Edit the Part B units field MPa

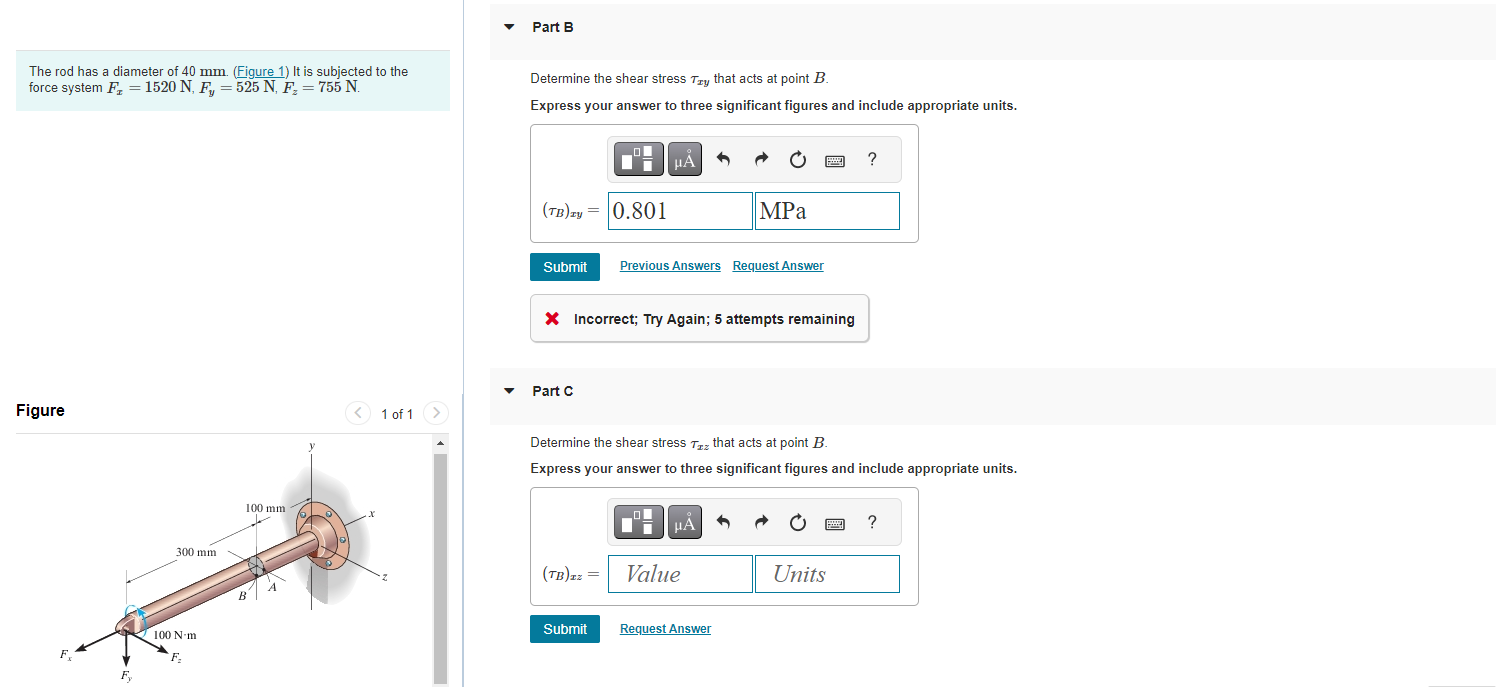pyautogui.click(x=827, y=211)
